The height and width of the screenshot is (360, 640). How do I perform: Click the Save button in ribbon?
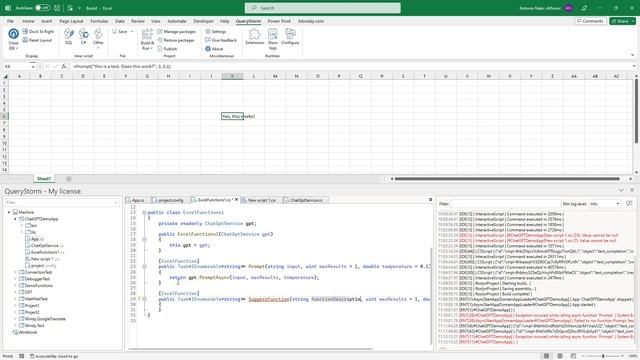coord(120,31)
